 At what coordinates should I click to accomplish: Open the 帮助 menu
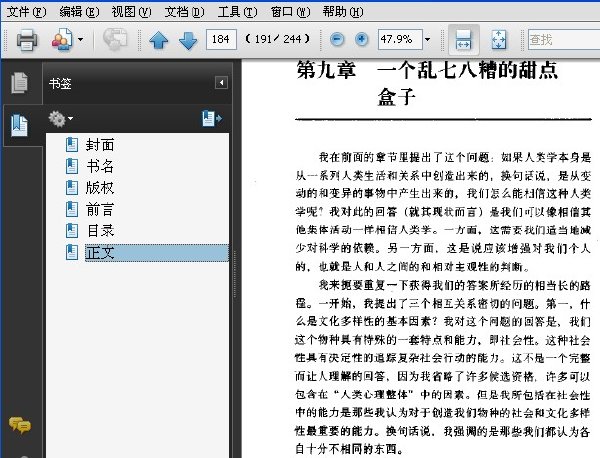[342, 12]
